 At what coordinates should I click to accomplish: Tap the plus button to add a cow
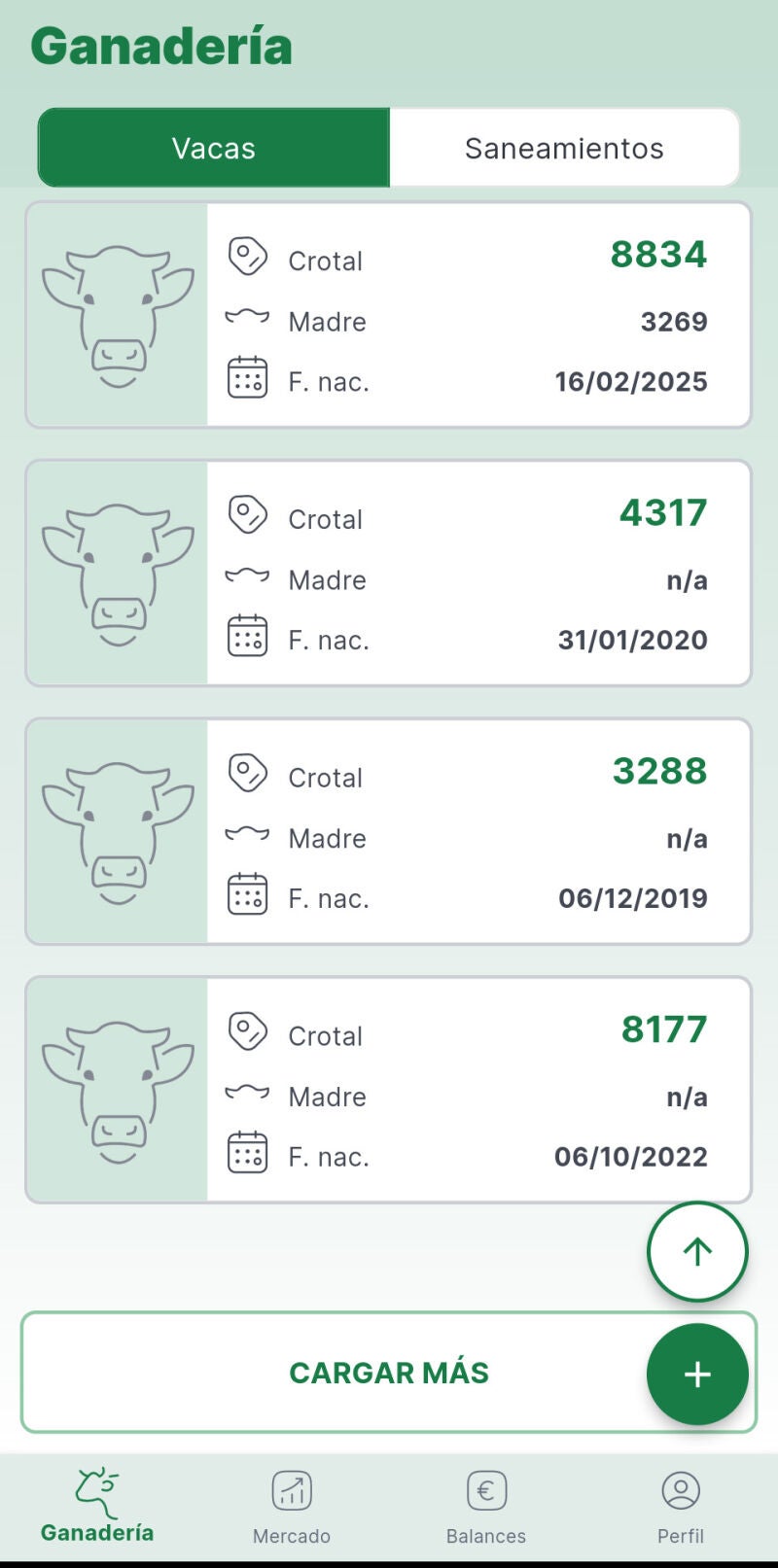[697, 1374]
